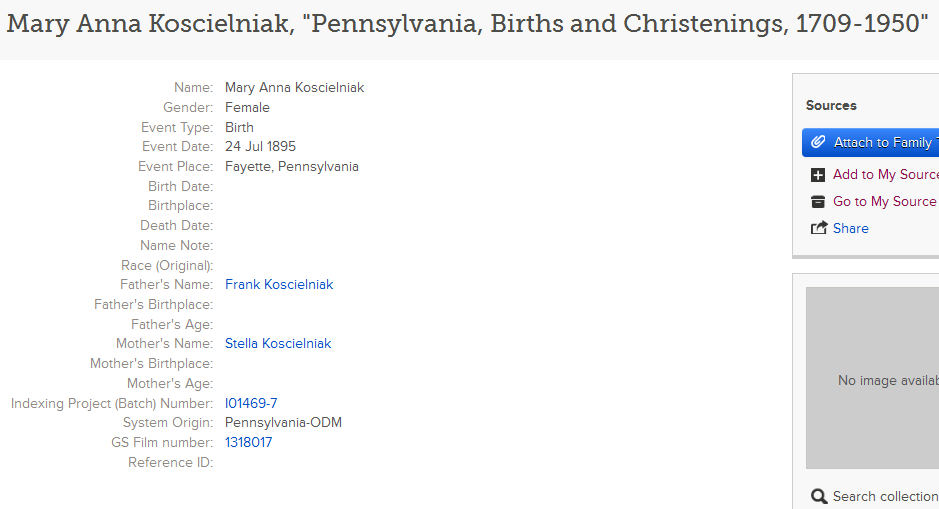Click the Share arrow icon
Viewport: 939px width, 509px height.
(818, 229)
